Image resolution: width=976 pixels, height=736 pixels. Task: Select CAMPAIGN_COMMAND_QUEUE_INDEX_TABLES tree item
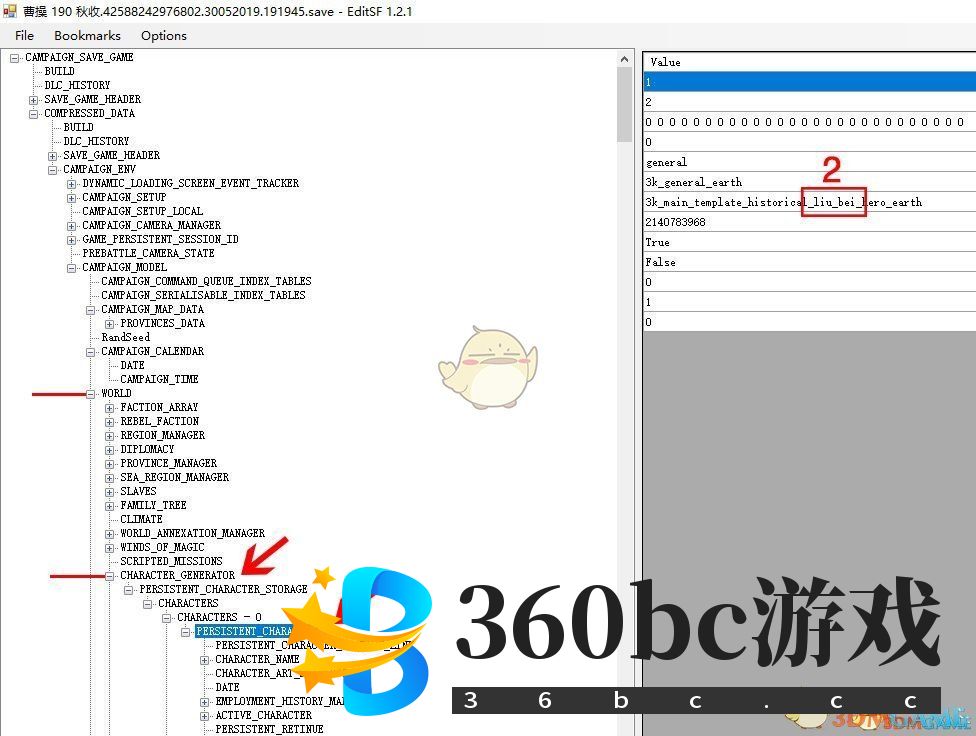pyautogui.click(x=206, y=281)
